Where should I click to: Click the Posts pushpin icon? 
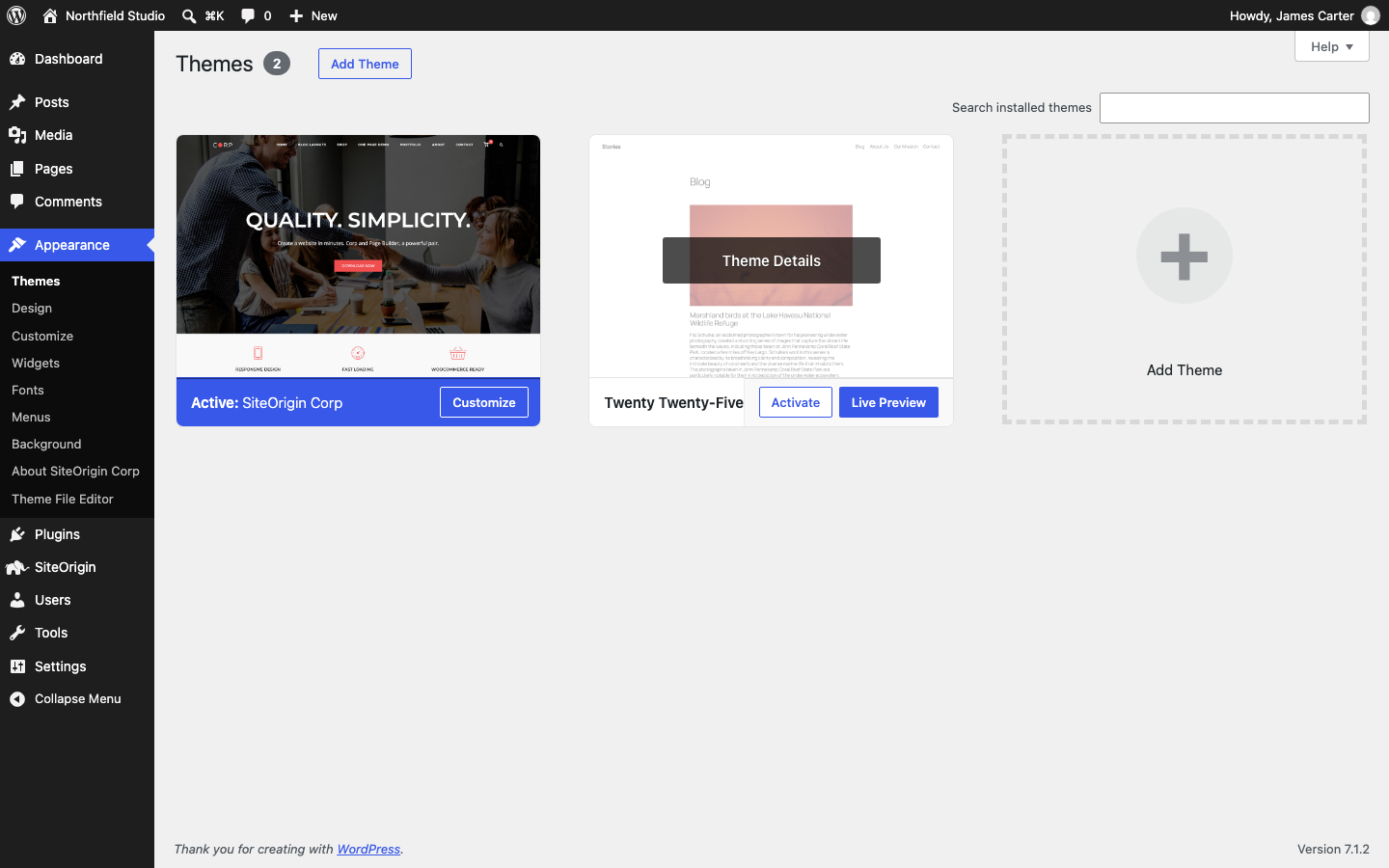(x=17, y=102)
